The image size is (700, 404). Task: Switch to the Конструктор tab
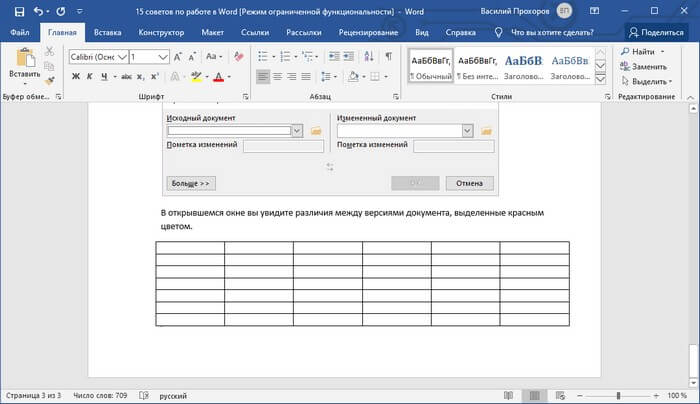pyautogui.click(x=161, y=33)
